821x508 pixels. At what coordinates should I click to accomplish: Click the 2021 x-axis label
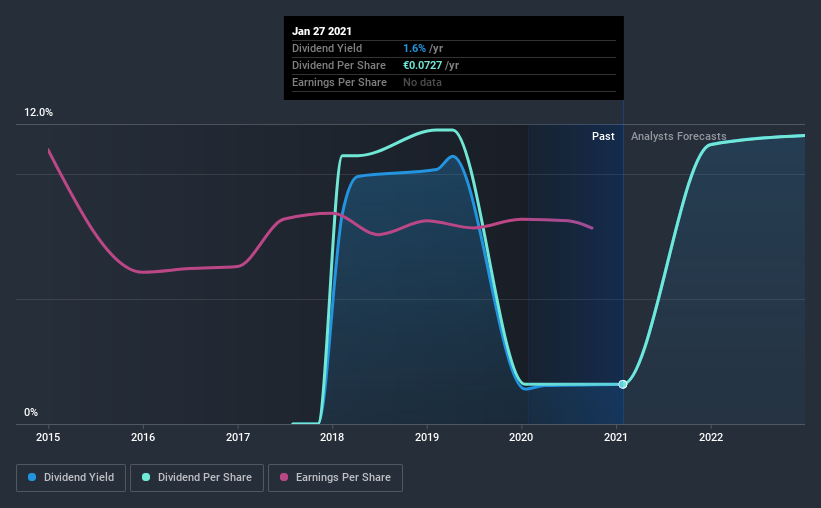[616, 437]
